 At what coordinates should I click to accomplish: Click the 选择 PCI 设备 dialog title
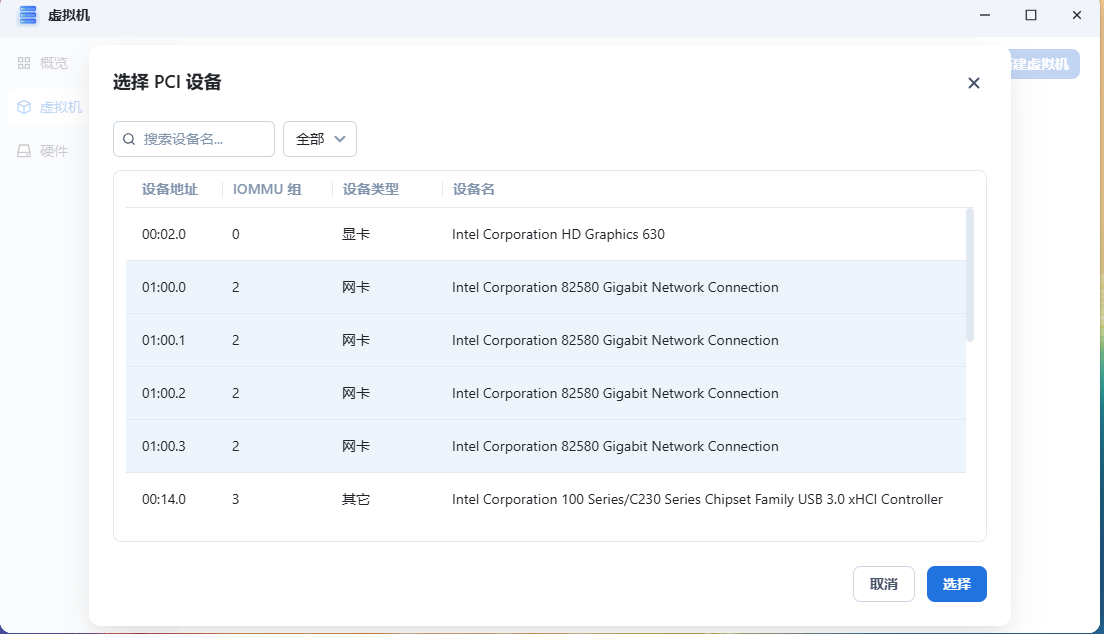click(x=168, y=82)
